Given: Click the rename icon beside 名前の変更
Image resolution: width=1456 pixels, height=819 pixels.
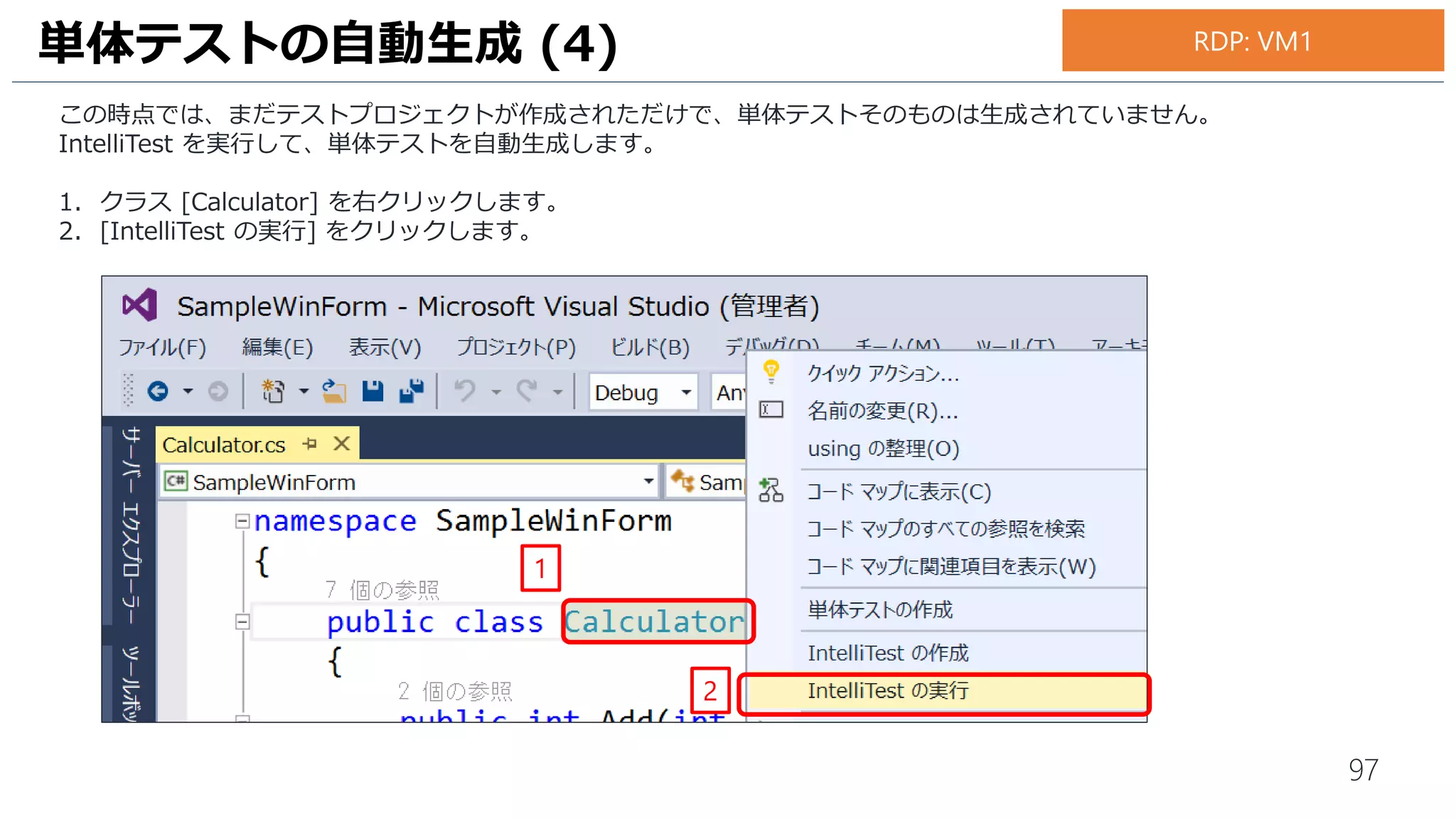Looking at the screenshot, I should 771,409.
